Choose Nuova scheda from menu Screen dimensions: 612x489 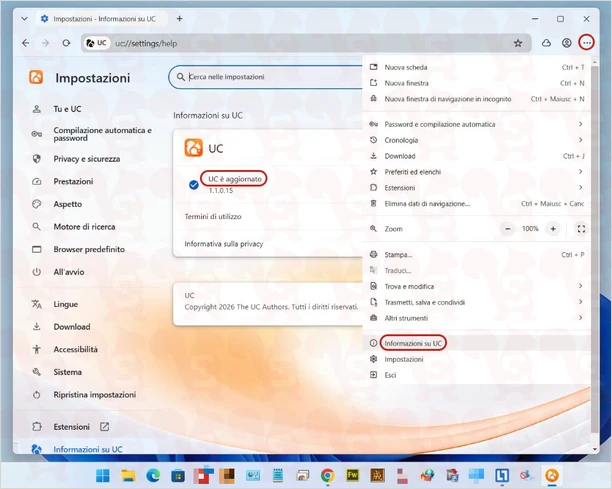[x=476, y=68]
